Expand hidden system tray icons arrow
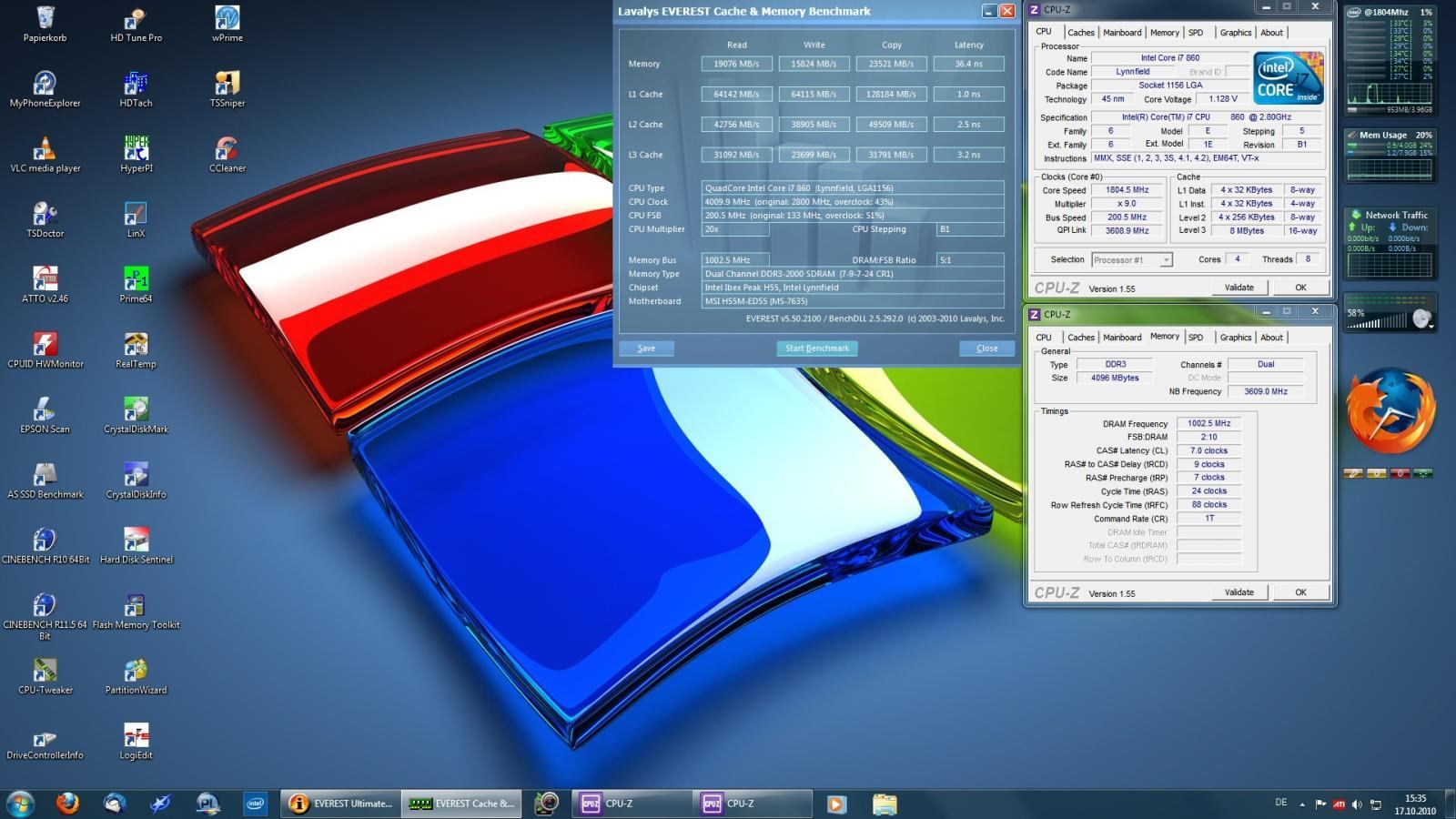 [1301, 804]
